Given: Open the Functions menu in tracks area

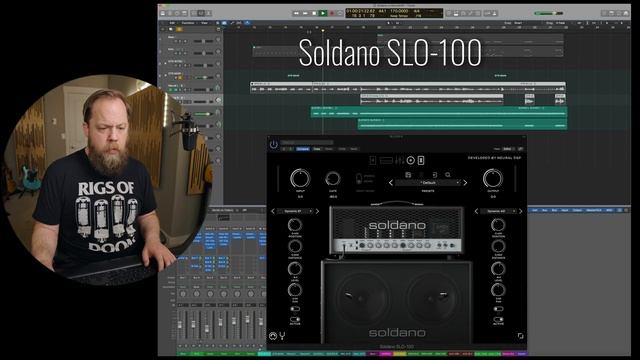Looking at the screenshot, I should [188, 23].
